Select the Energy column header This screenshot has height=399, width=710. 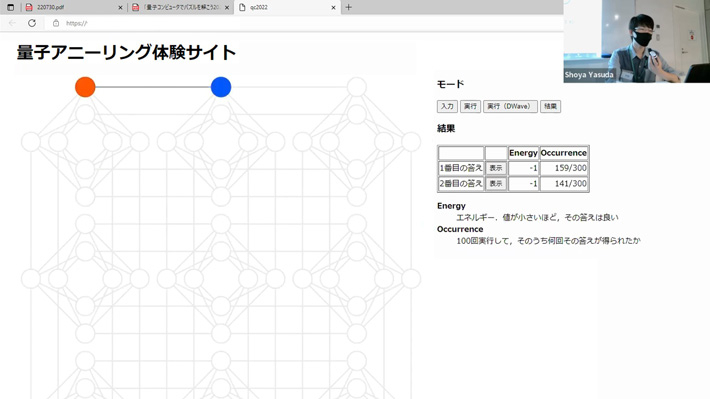point(523,153)
